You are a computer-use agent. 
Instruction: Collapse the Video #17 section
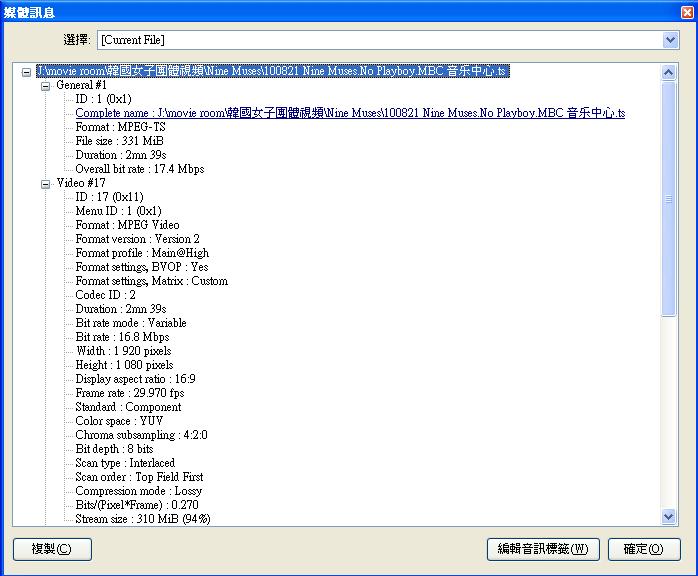pos(45,184)
